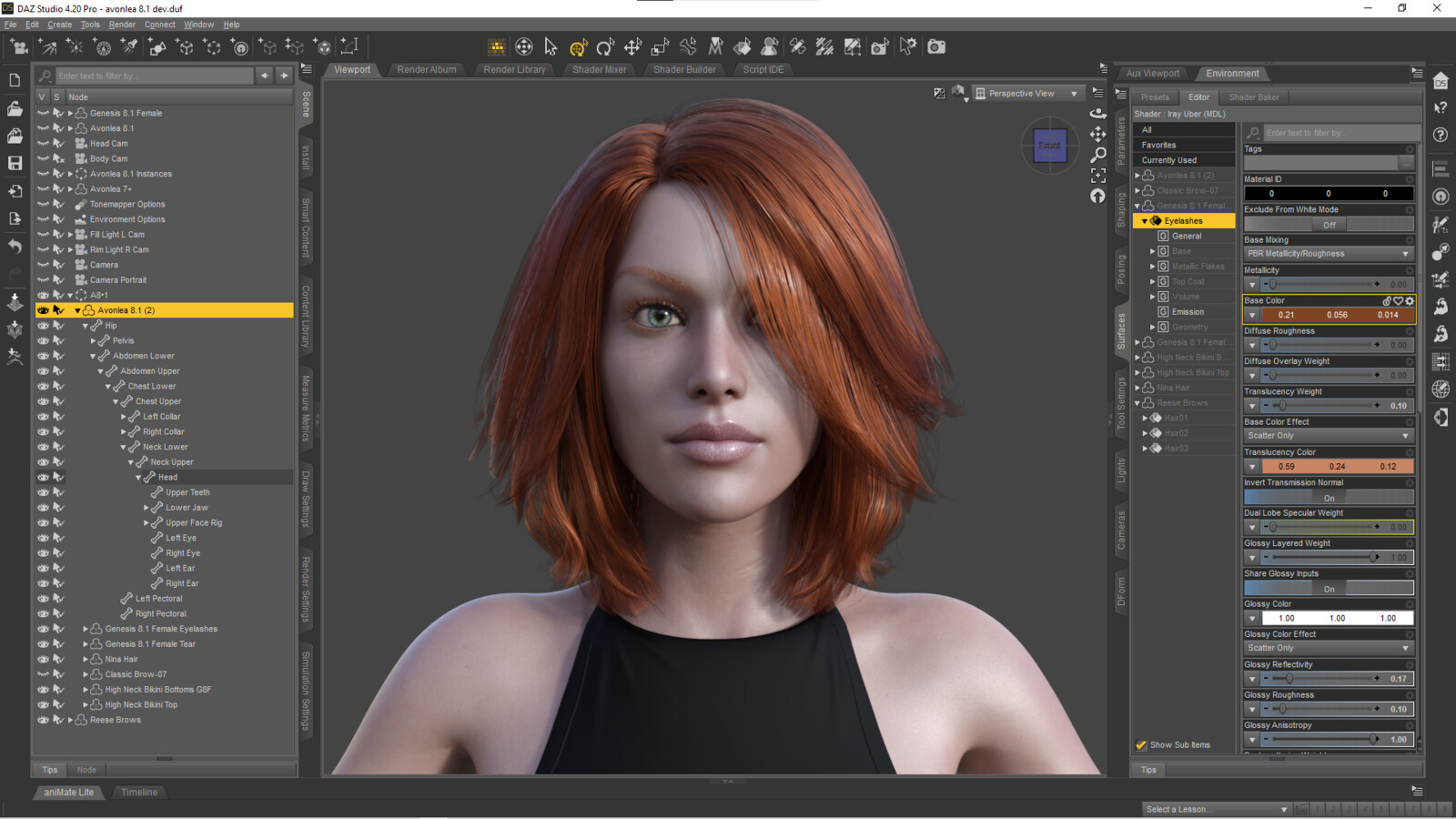Select the Rotate tool in the toolbar
The width and height of the screenshot is (1456, 819).
pos(605,46)
